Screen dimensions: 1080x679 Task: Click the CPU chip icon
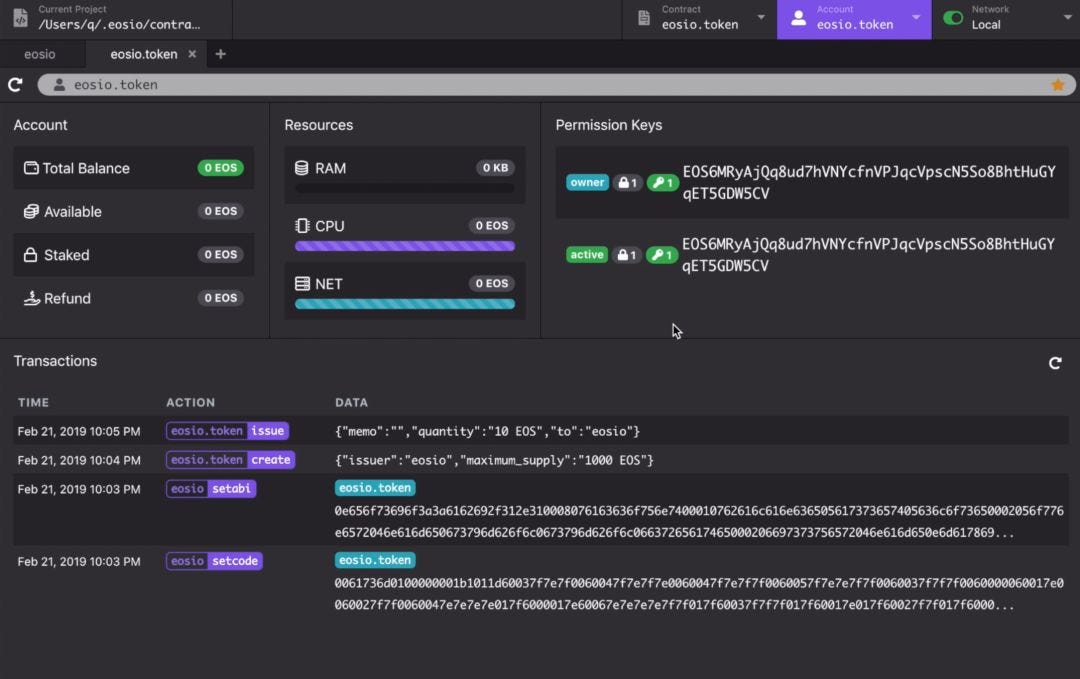(302, 226)
